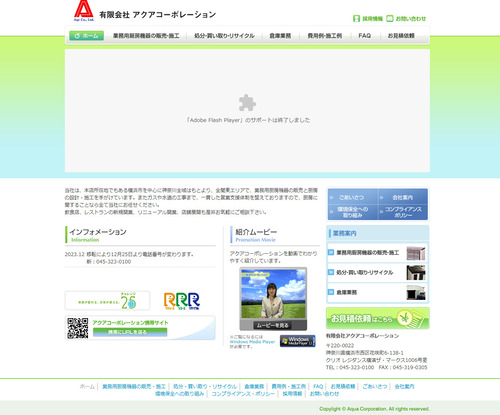Click the red Aqua Corporation logo
The width and height of the screenshot is (500, 415).
[x=84, y=11]
